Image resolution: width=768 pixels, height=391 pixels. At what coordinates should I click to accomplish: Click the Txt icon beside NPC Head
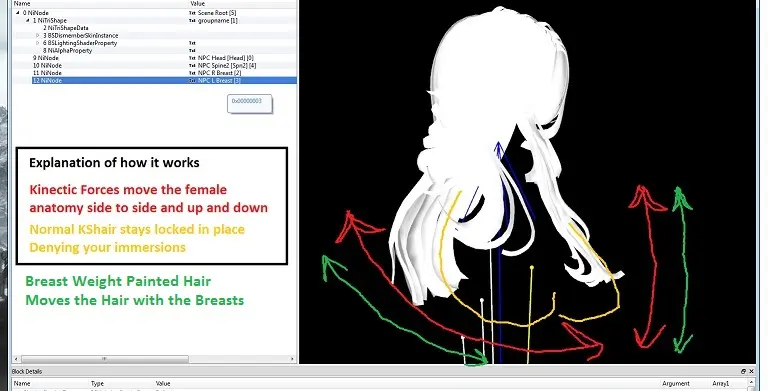coord(192,58)
